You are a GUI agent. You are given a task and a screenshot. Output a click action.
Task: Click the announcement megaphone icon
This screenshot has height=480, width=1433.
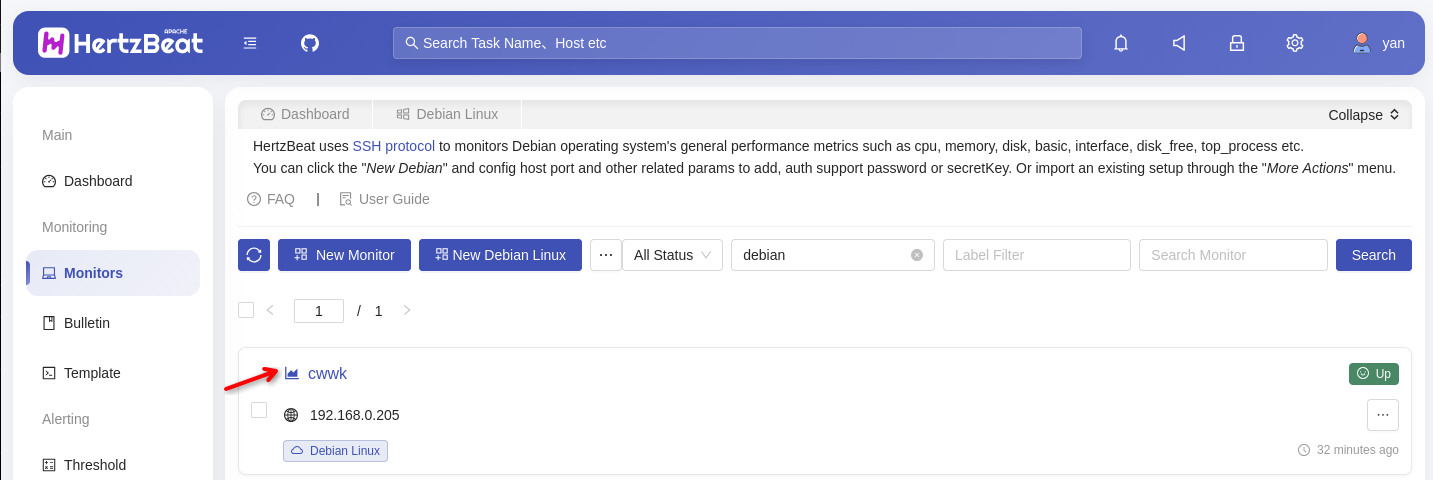point(1179,43)
